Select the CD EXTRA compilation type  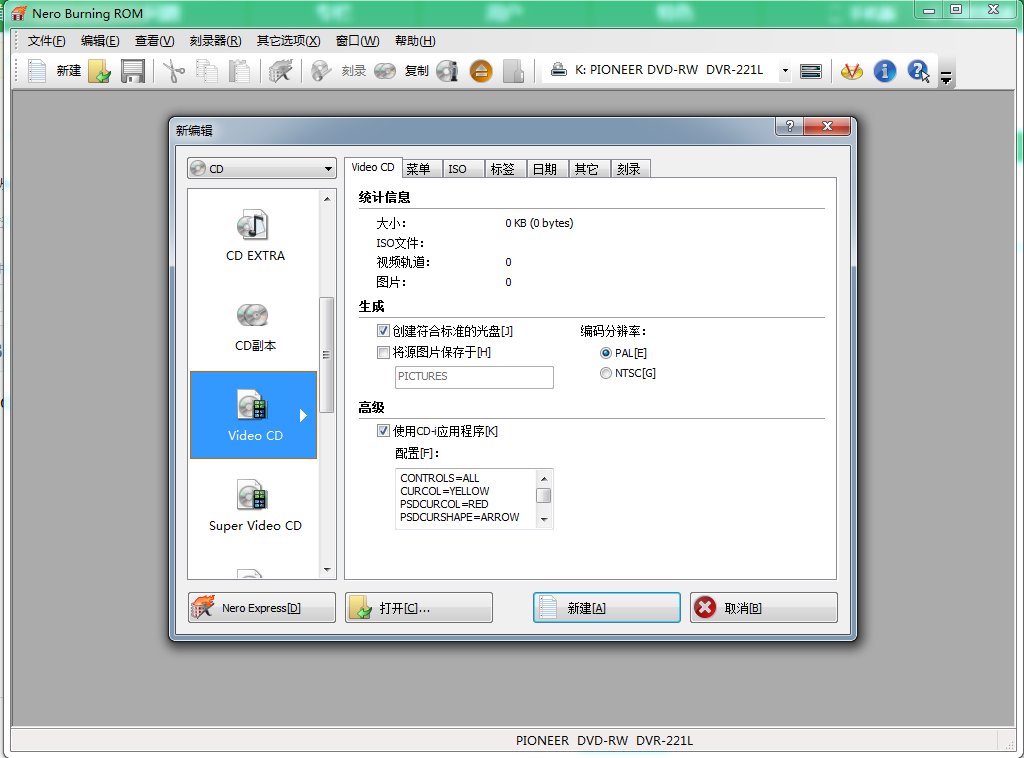254,236
